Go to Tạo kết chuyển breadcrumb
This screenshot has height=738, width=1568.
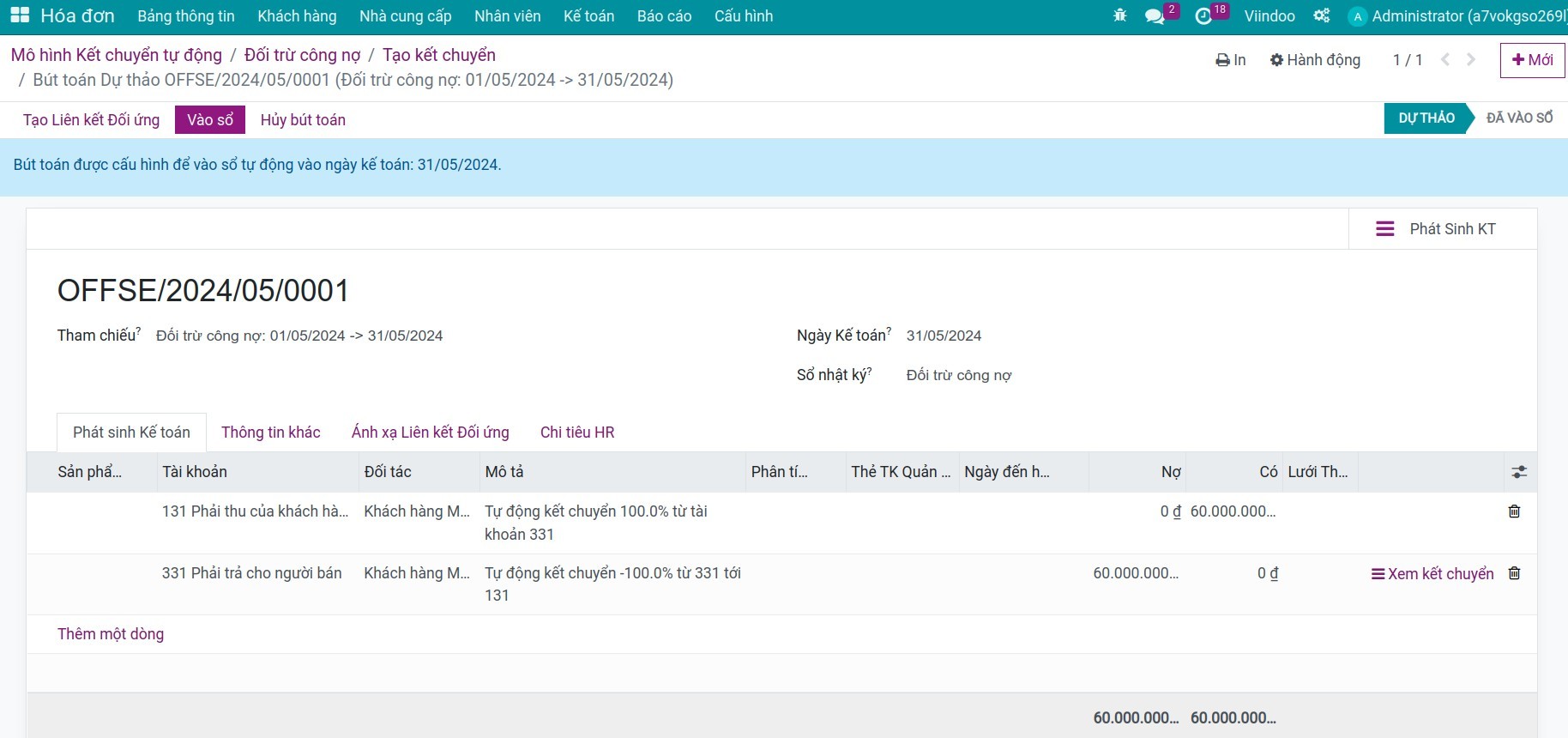pyautogui.click(x=439, y=55)
